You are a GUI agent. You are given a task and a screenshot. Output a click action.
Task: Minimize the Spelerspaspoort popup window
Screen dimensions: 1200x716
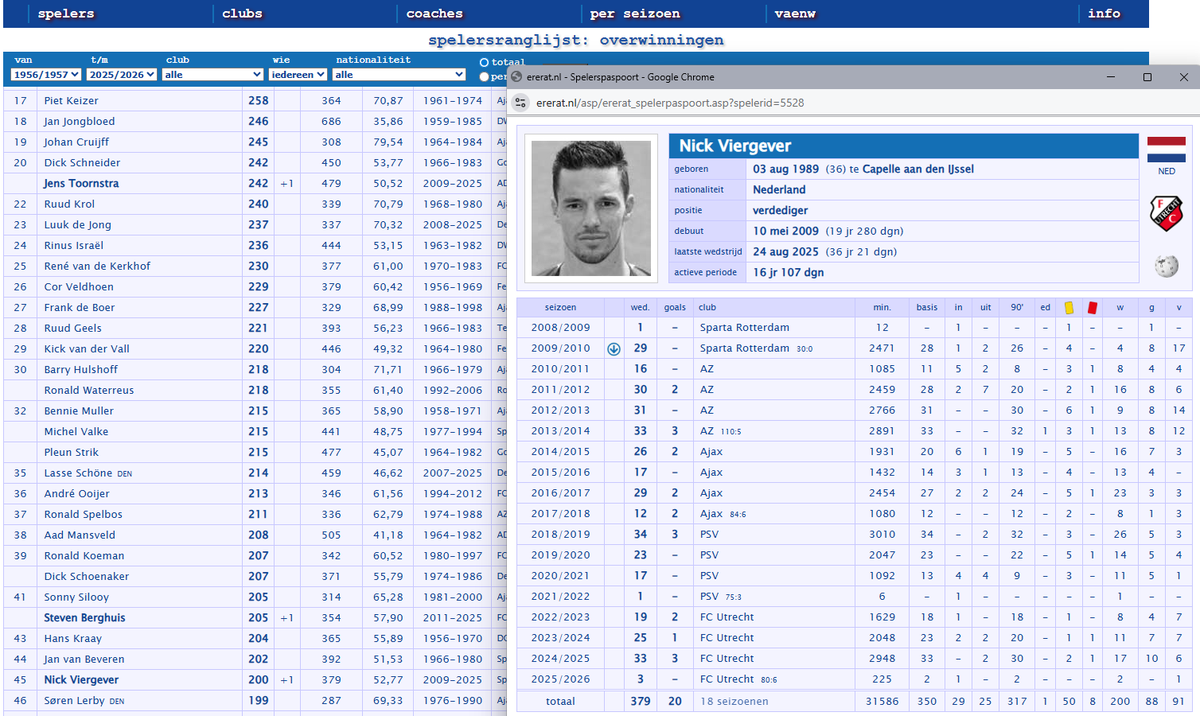[1112, 77]
